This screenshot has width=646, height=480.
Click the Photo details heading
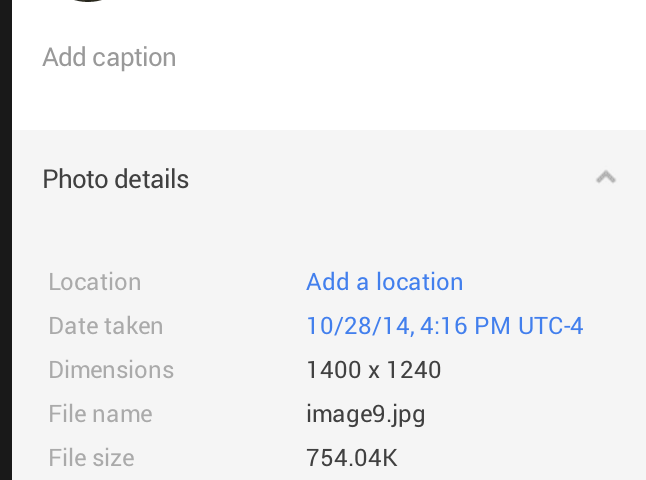(x=116, y=179)
